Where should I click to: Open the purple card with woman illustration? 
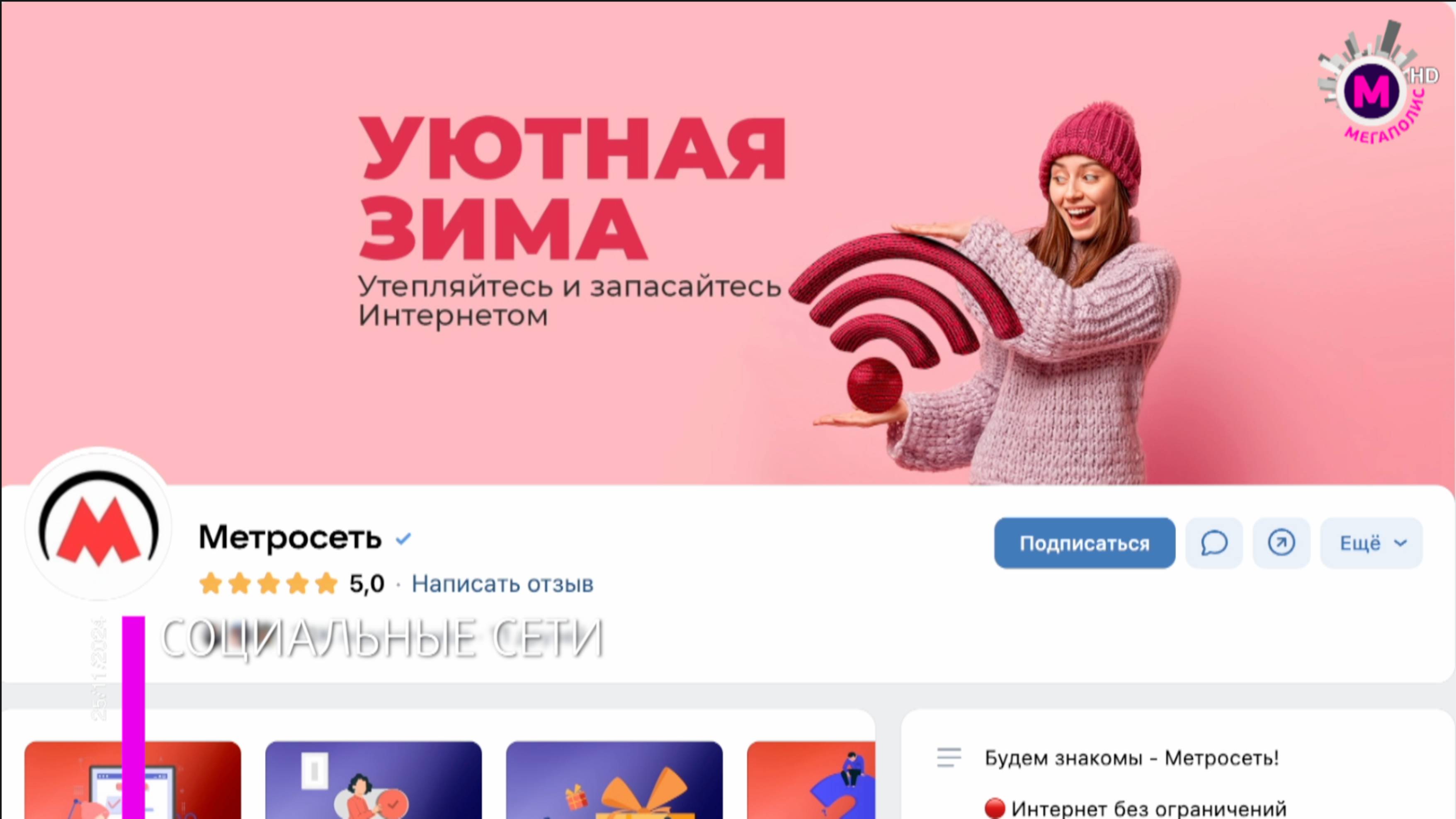pyautogui.click(x=374, y=780)
